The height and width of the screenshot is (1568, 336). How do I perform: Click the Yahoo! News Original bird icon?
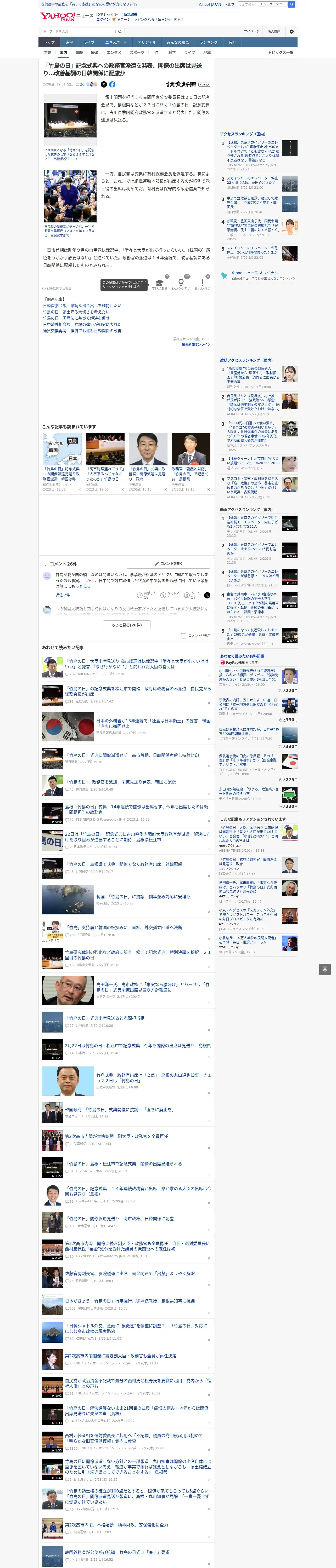(224, 275)
